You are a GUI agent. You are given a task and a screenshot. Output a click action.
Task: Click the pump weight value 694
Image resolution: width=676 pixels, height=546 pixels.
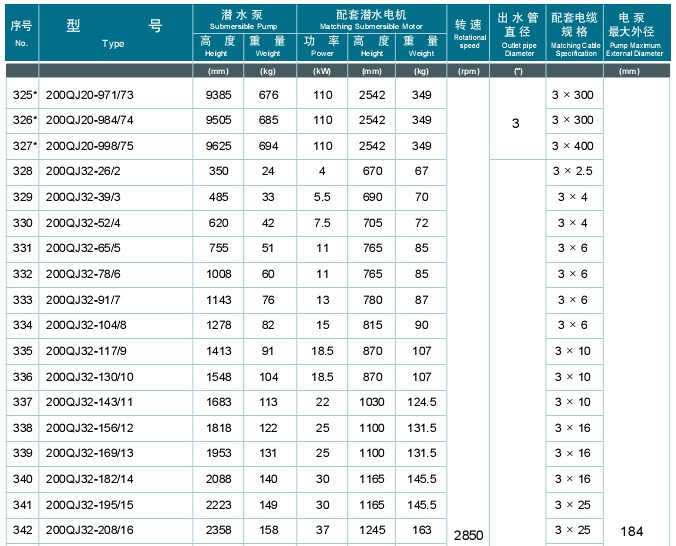coord(268,146)
